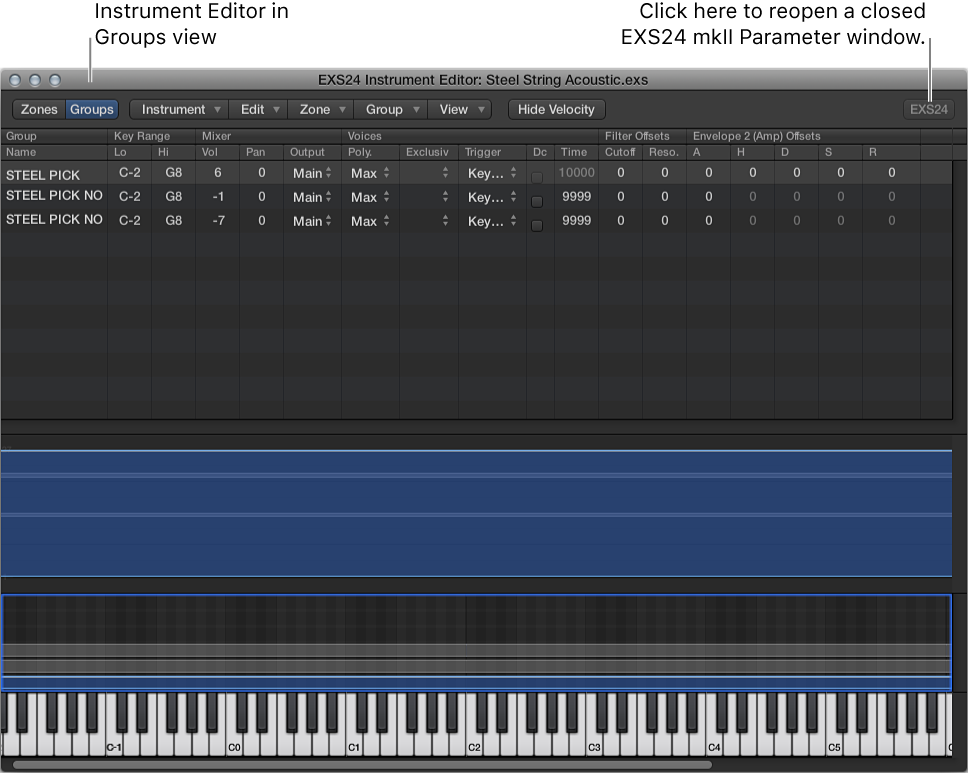Select the STEEL PICK group name
970x774 pixels.
pos(41,174)
